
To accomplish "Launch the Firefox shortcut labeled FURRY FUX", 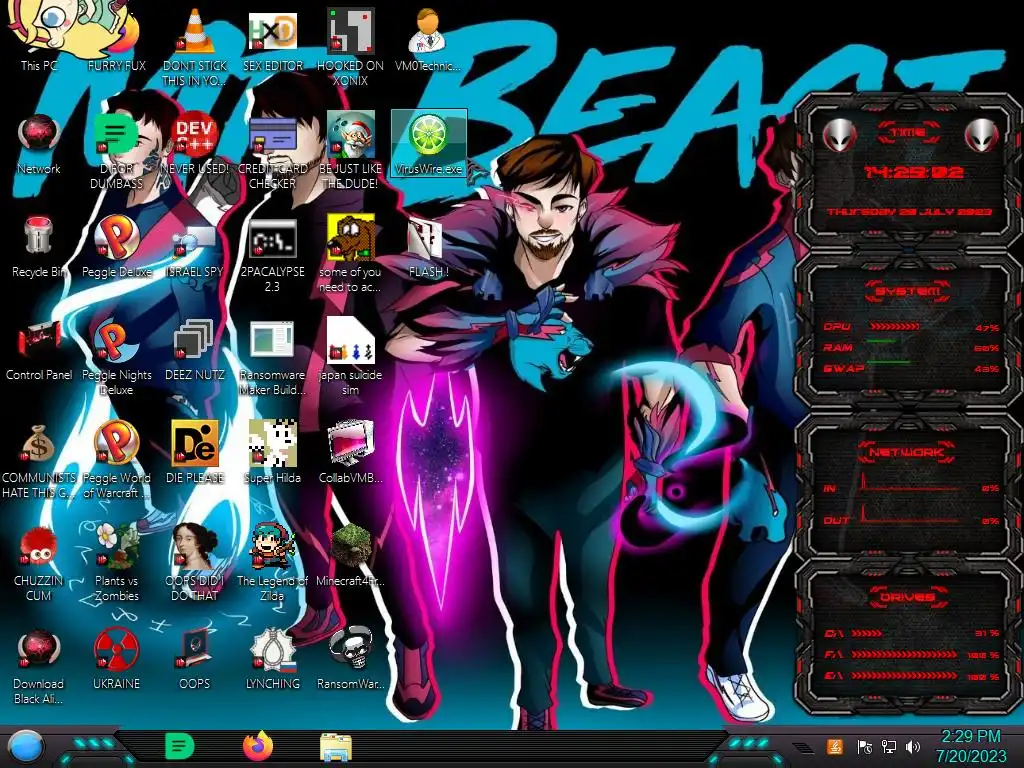I will 116,36.
